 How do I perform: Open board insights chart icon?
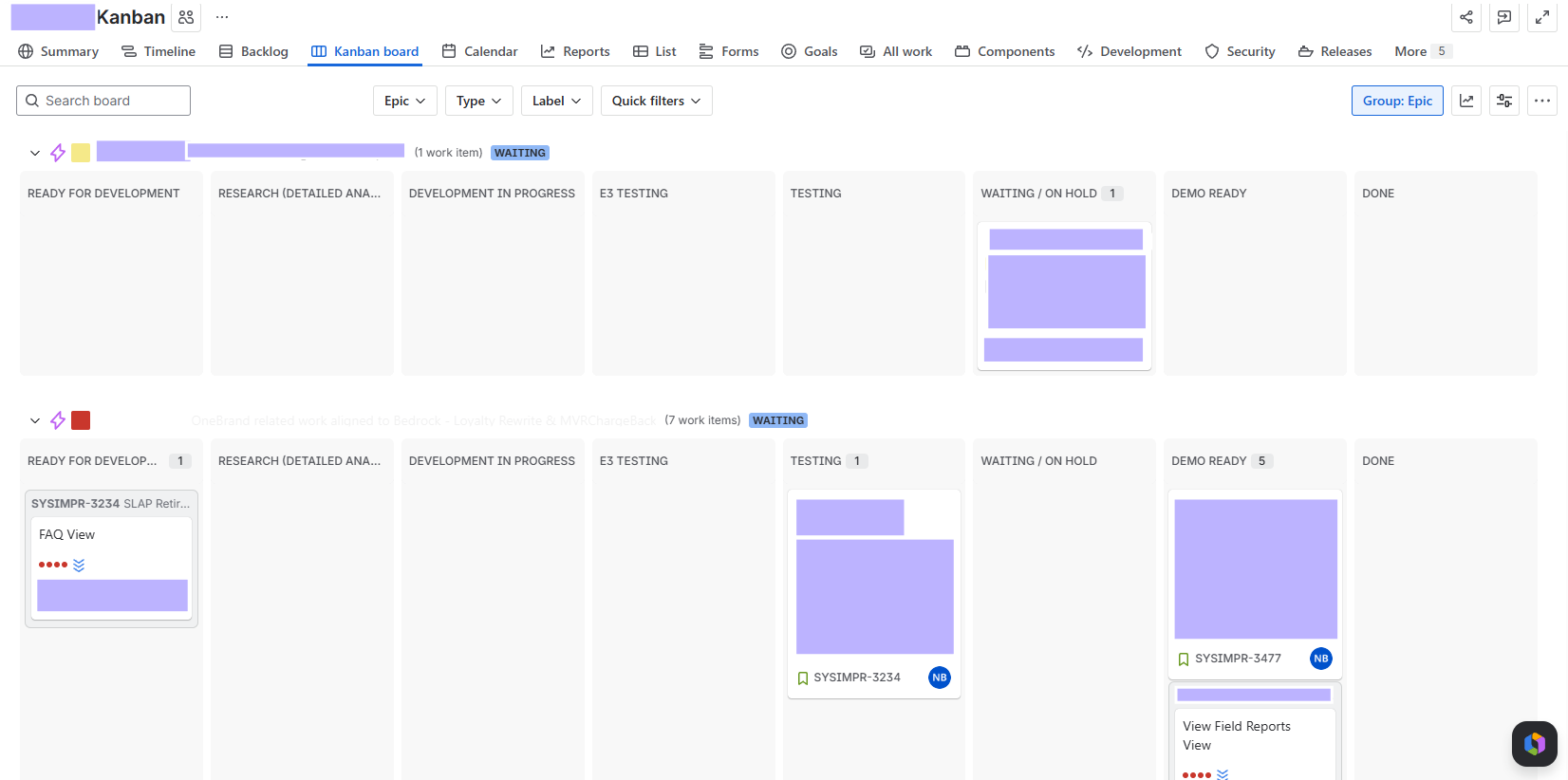1466,101
